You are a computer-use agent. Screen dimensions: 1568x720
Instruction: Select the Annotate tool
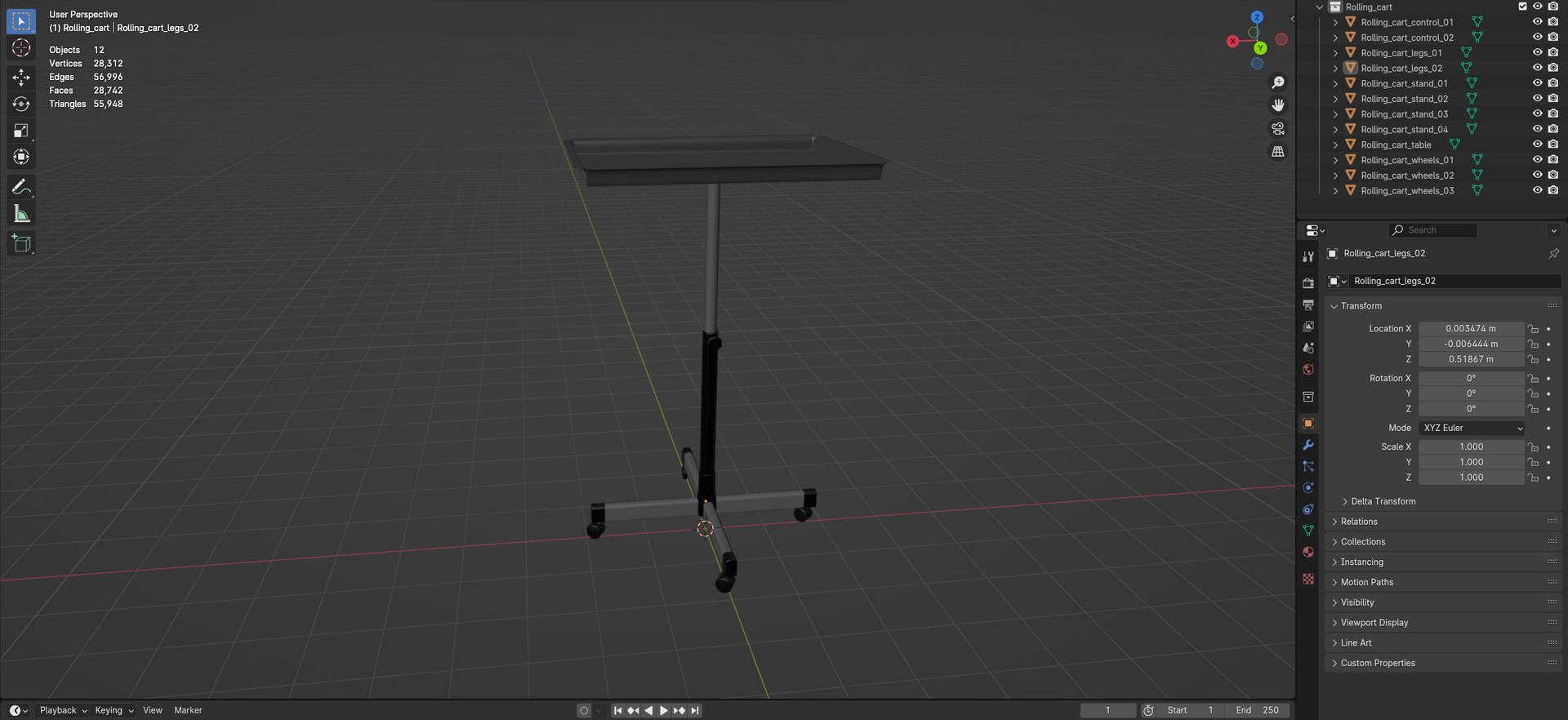pos(21,188)
